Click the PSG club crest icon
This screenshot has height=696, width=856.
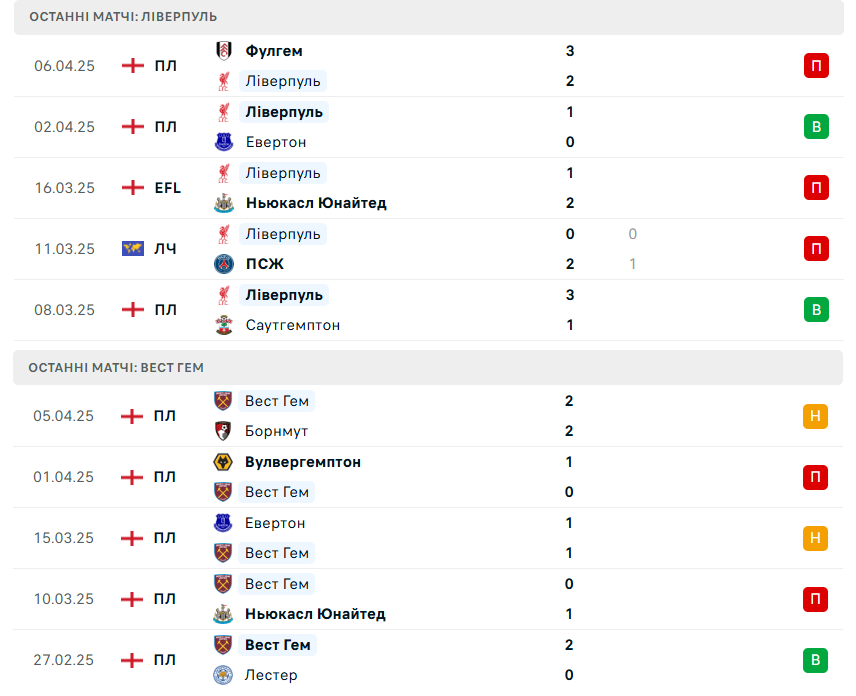[223, 264]
